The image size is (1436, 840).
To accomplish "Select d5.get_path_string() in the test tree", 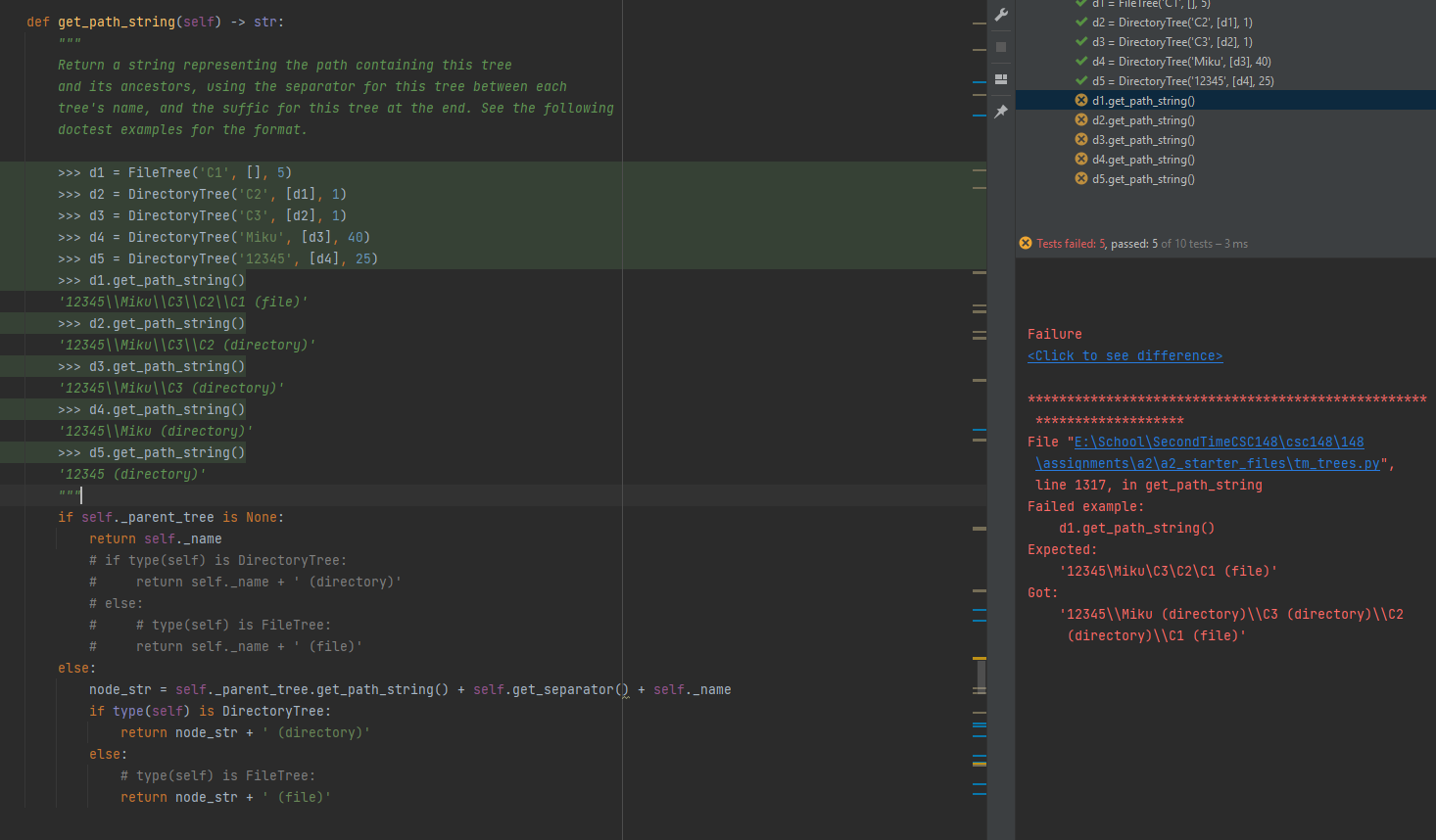I will click(x=1142, y=178).
